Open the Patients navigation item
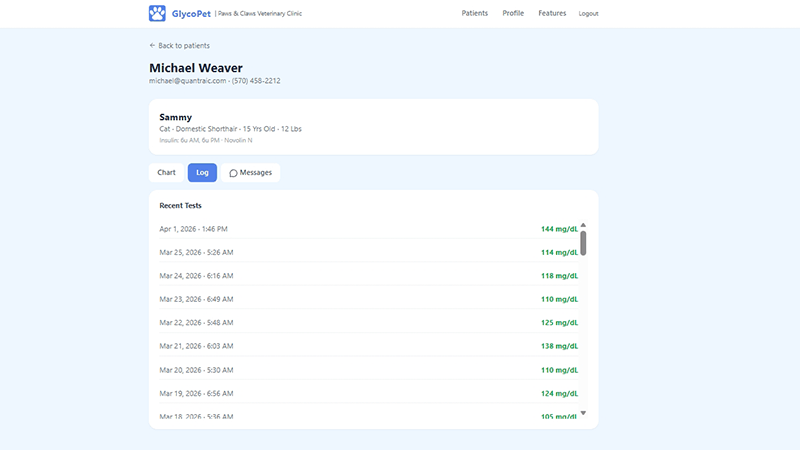Image resolution: width=800 pixels, height=450 pixels. pos(474,13)
